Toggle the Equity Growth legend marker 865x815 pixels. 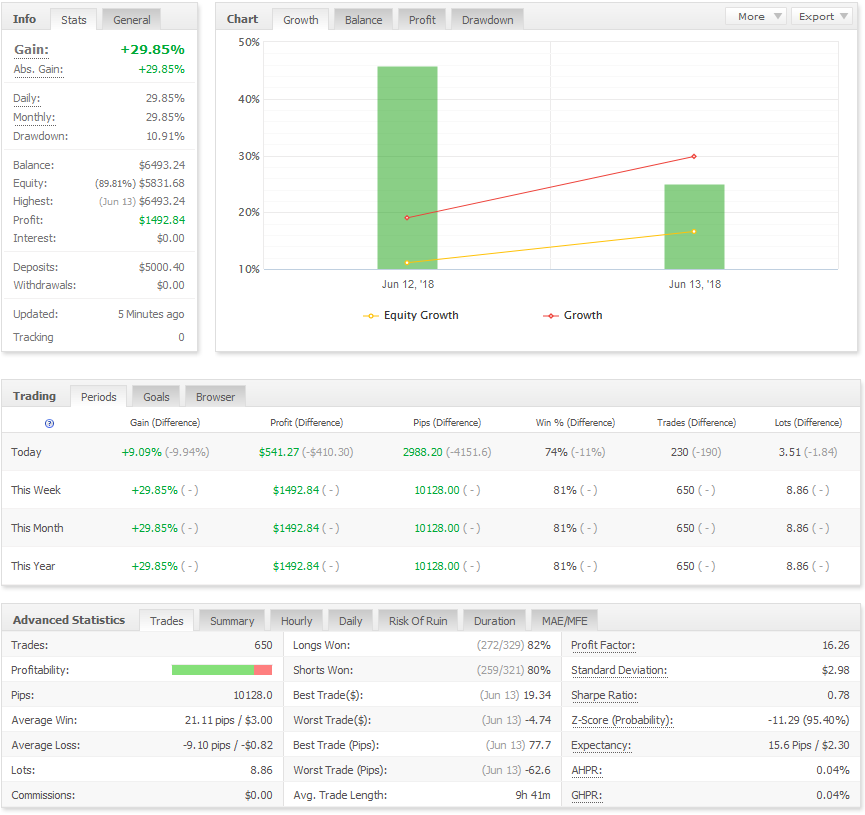370,316
